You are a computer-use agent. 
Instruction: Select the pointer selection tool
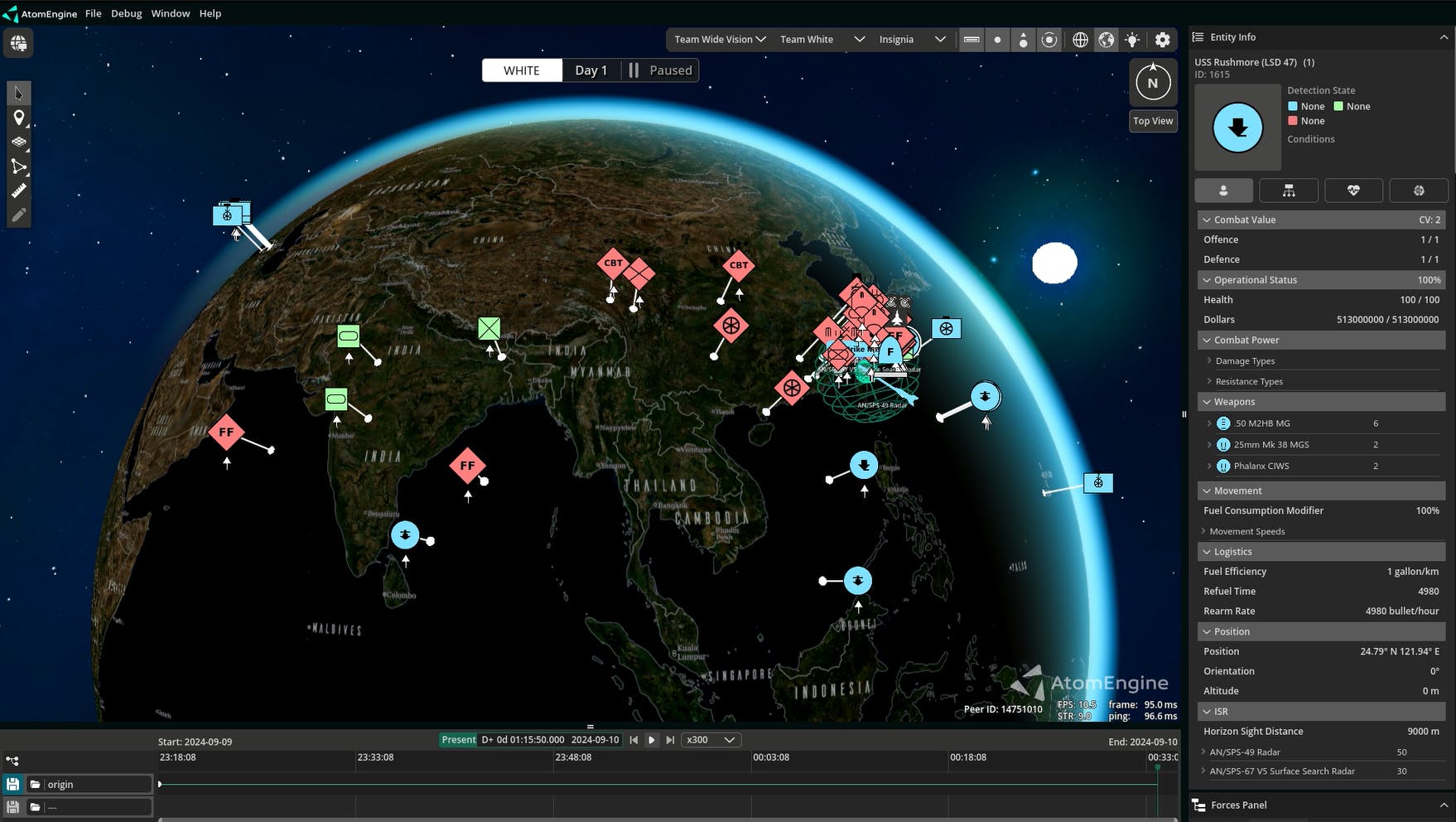click(18, 92)
